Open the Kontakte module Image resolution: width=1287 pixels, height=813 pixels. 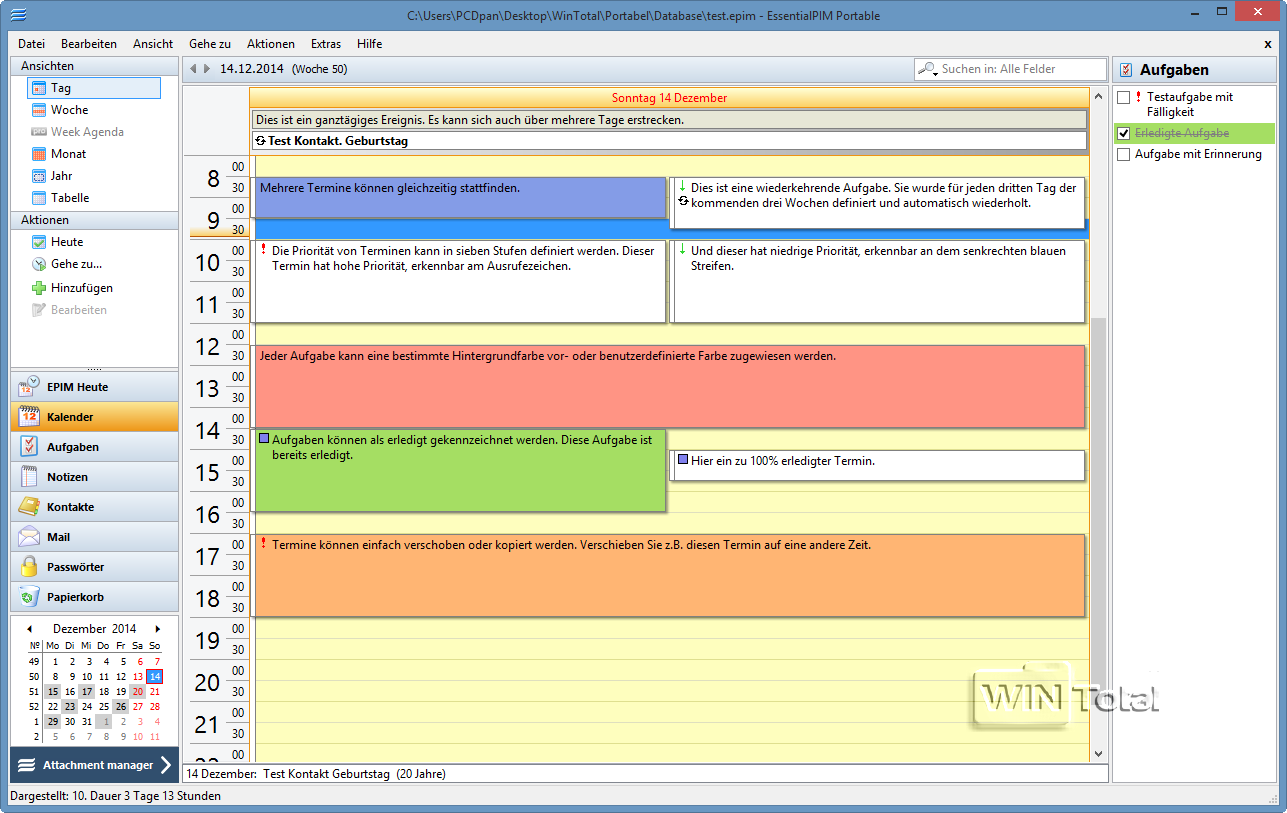(94, 507)
